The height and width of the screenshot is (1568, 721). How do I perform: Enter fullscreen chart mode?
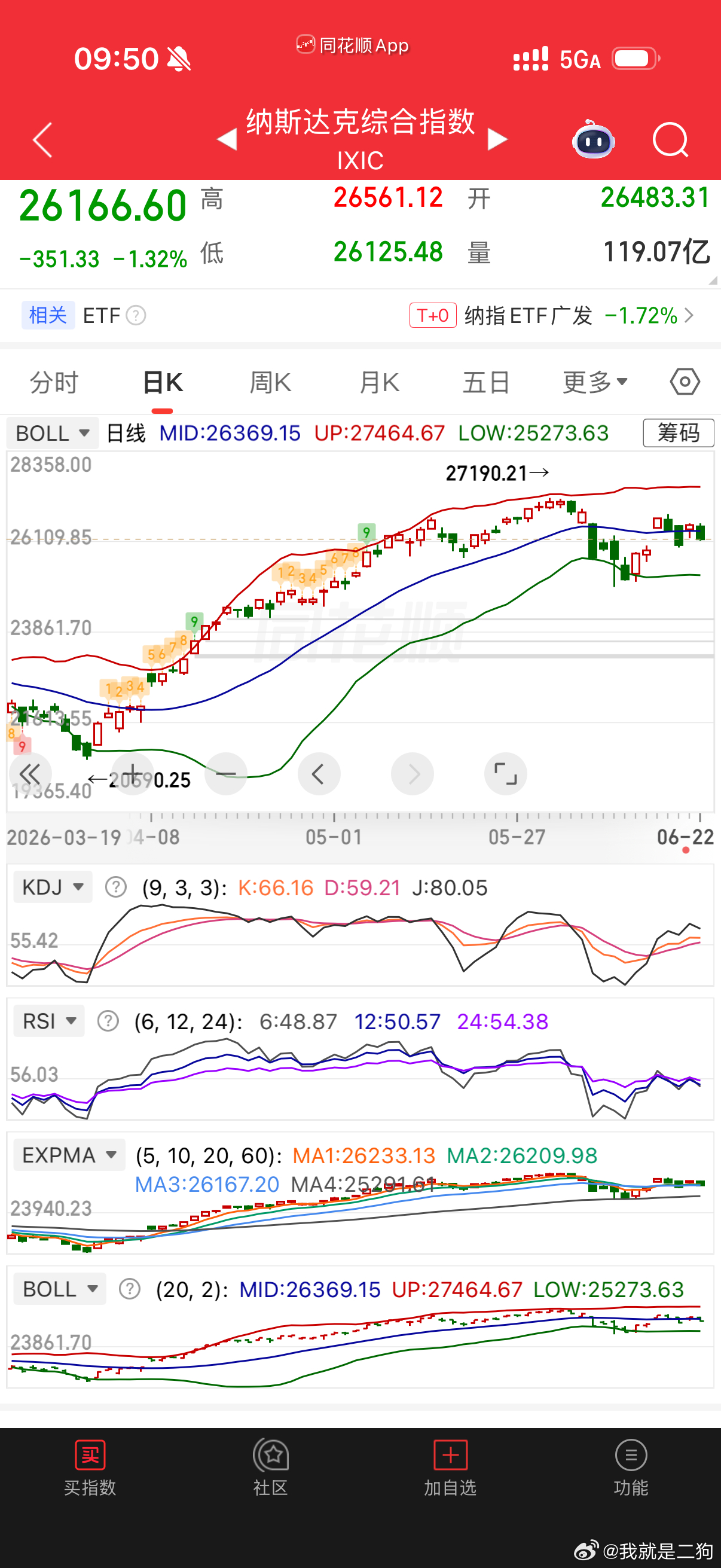(x=506, y=774)
